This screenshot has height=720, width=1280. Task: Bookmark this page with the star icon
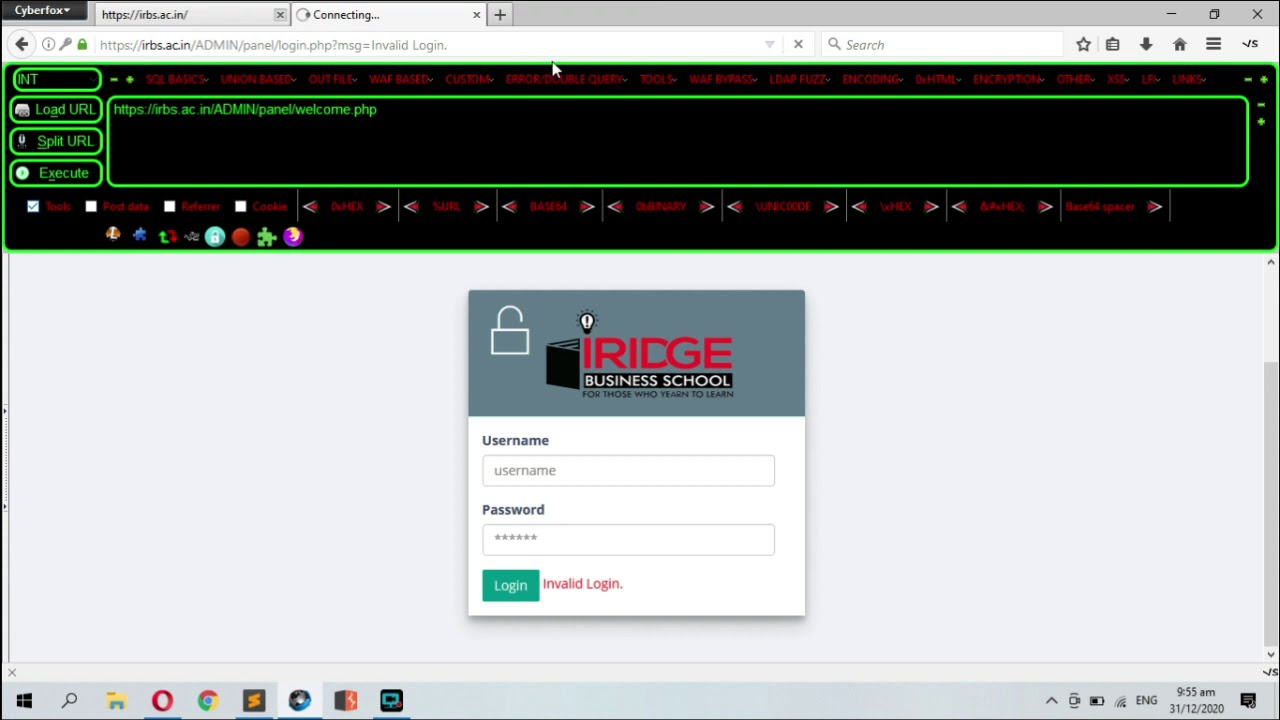1083,44
